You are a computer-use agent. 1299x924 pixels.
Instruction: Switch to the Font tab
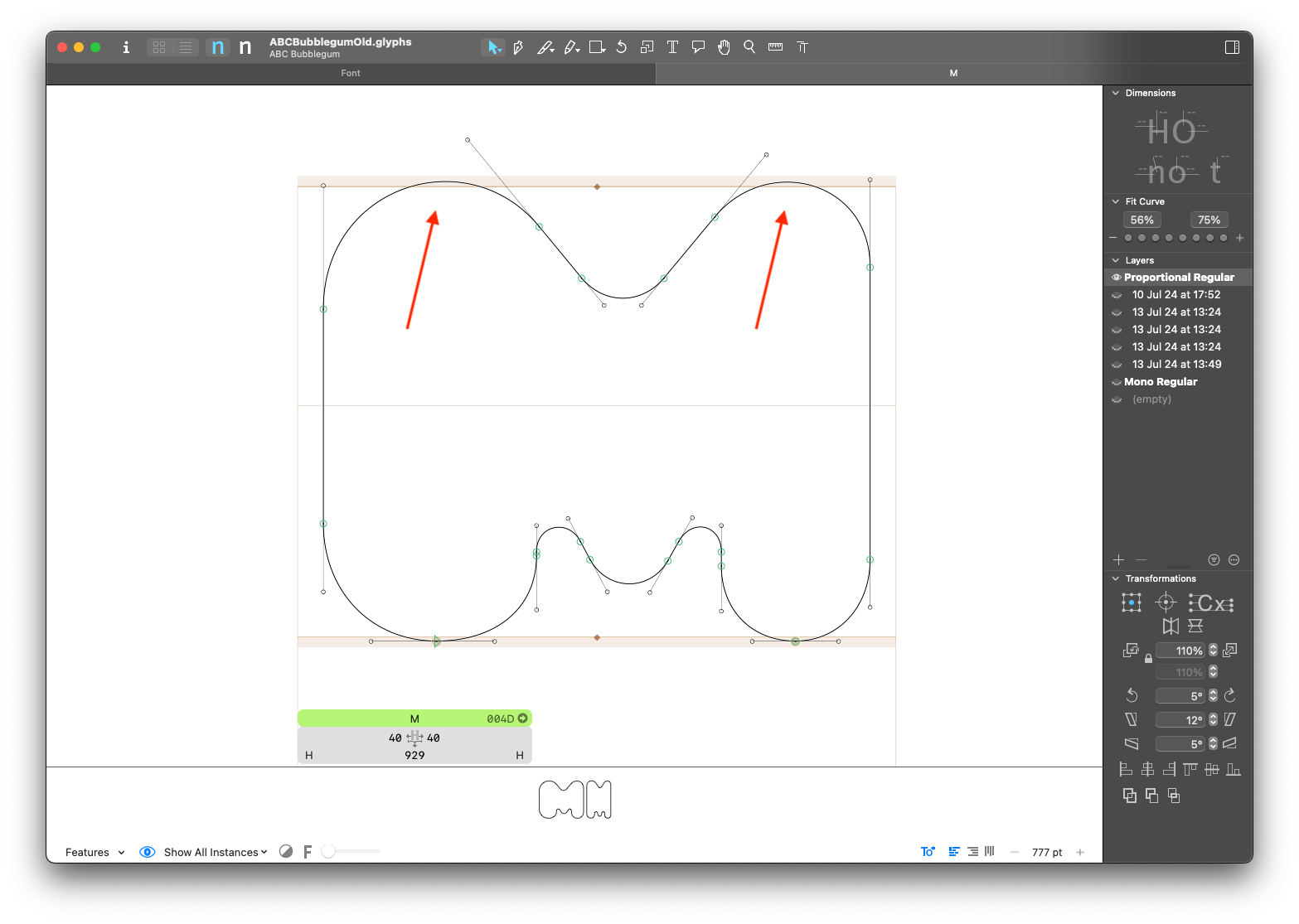[x=351, y=73]
